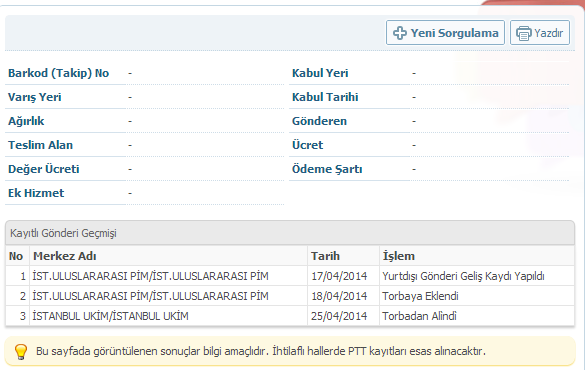This screenshot has width=585, height=370.
Task: Click the No column header
Action: click(18, 256)
